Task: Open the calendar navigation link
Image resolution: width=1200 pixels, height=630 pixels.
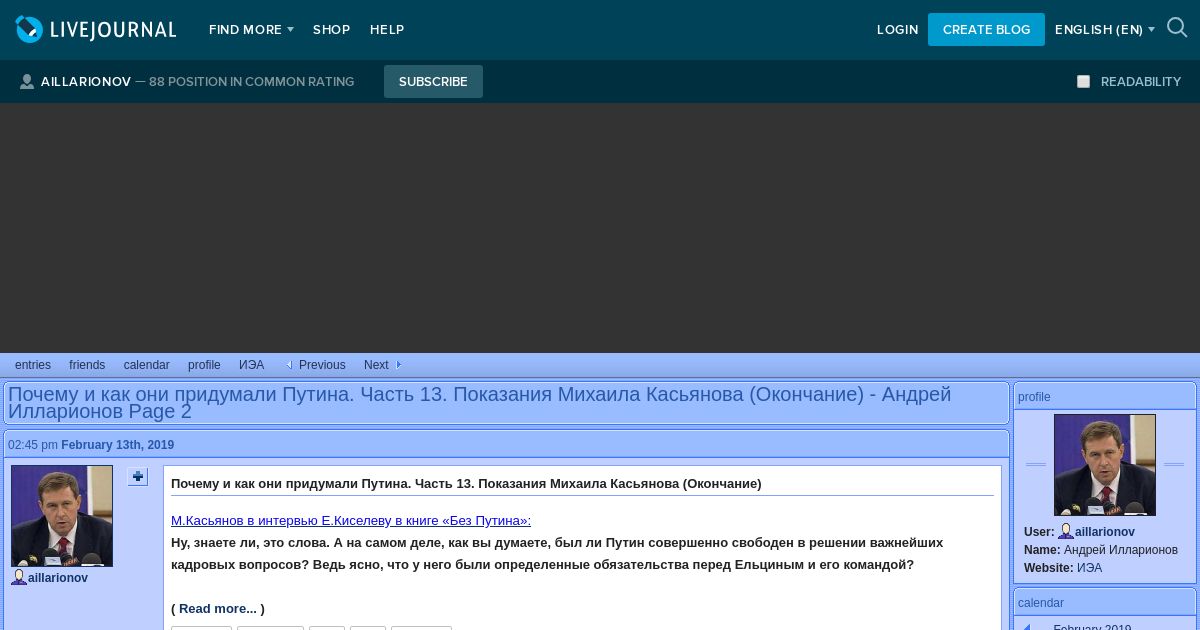Action: [x=146, y=365]
